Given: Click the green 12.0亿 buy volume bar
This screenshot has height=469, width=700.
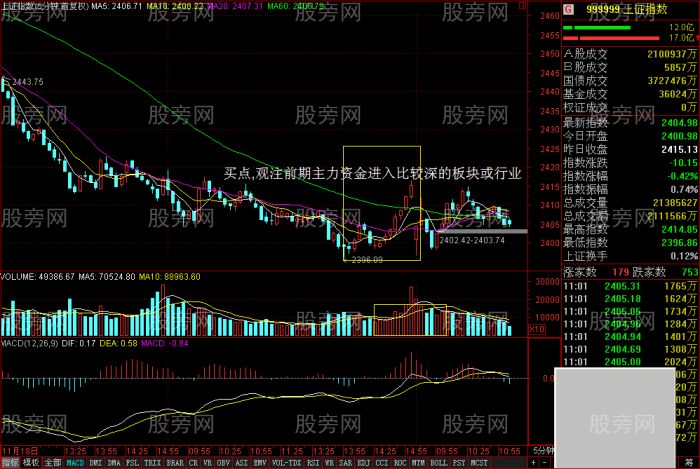Looking at the screenshot, I should coord(597,28).
